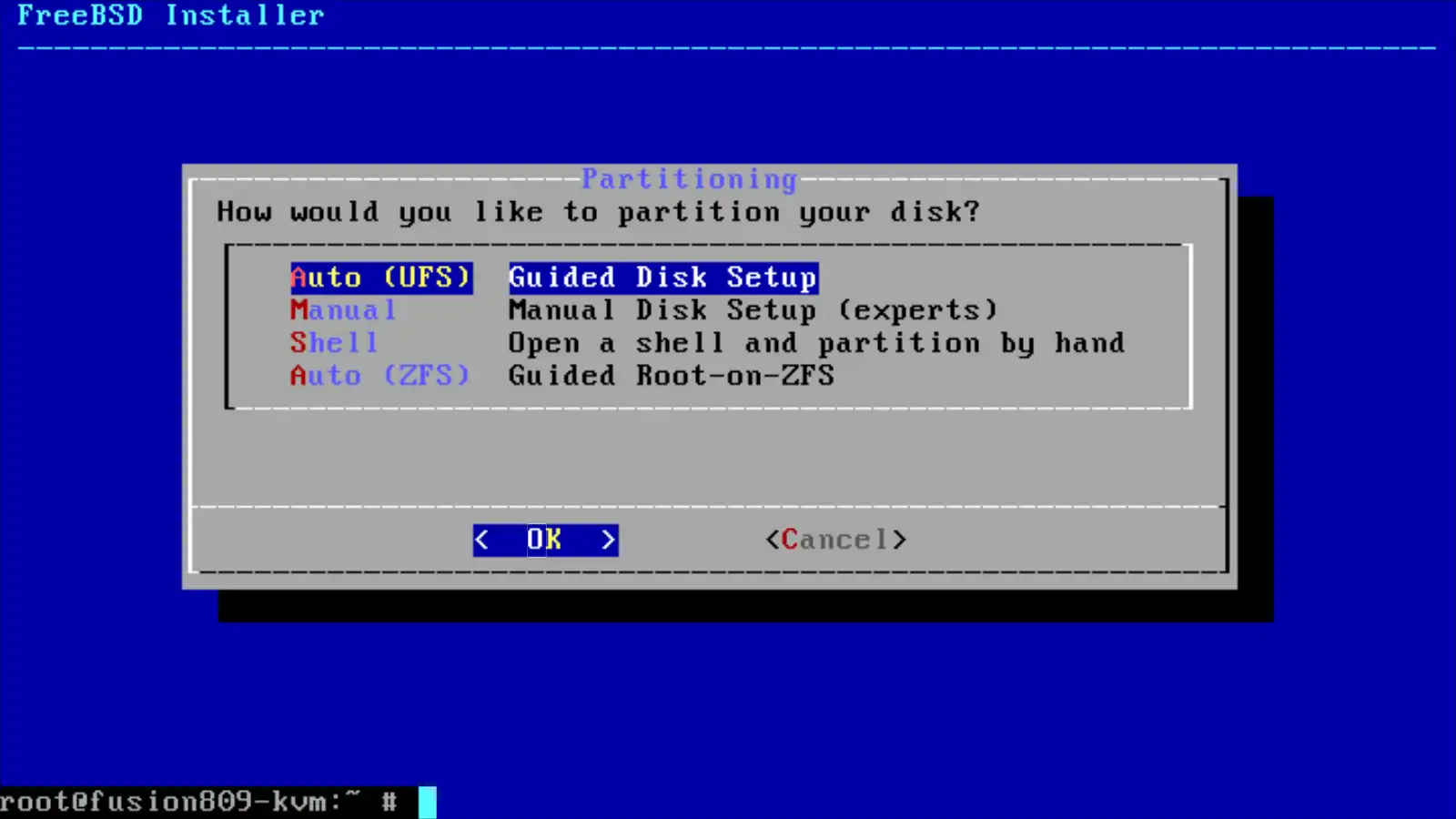Confirm with the OK button
This screenshot has width=1456, height=819.
coord(545,540)
